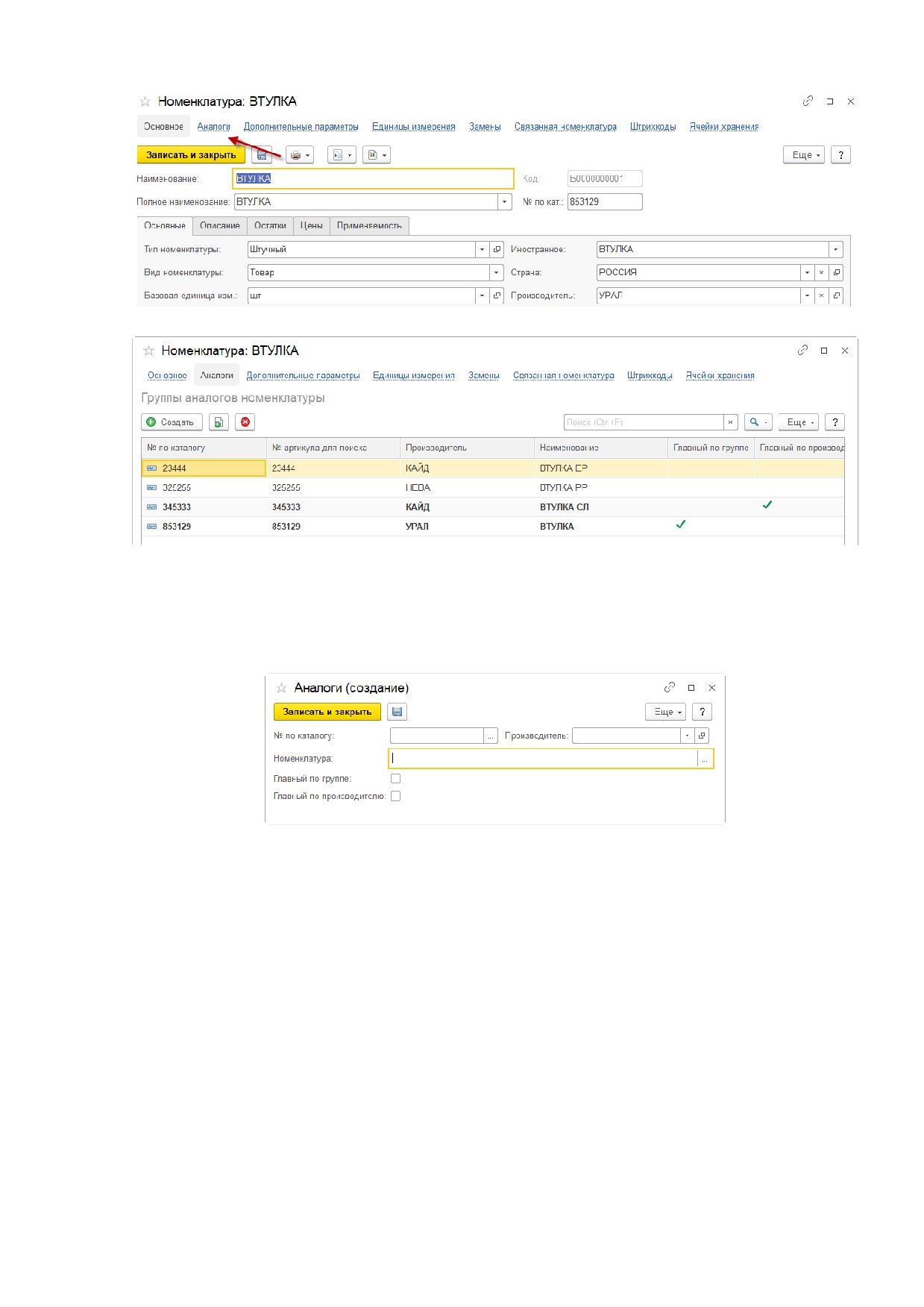The height and width of the screenshot is (1307, 924).
Task: Open the 'Аналоги' link in the top item card
Action: click(214, 127)
